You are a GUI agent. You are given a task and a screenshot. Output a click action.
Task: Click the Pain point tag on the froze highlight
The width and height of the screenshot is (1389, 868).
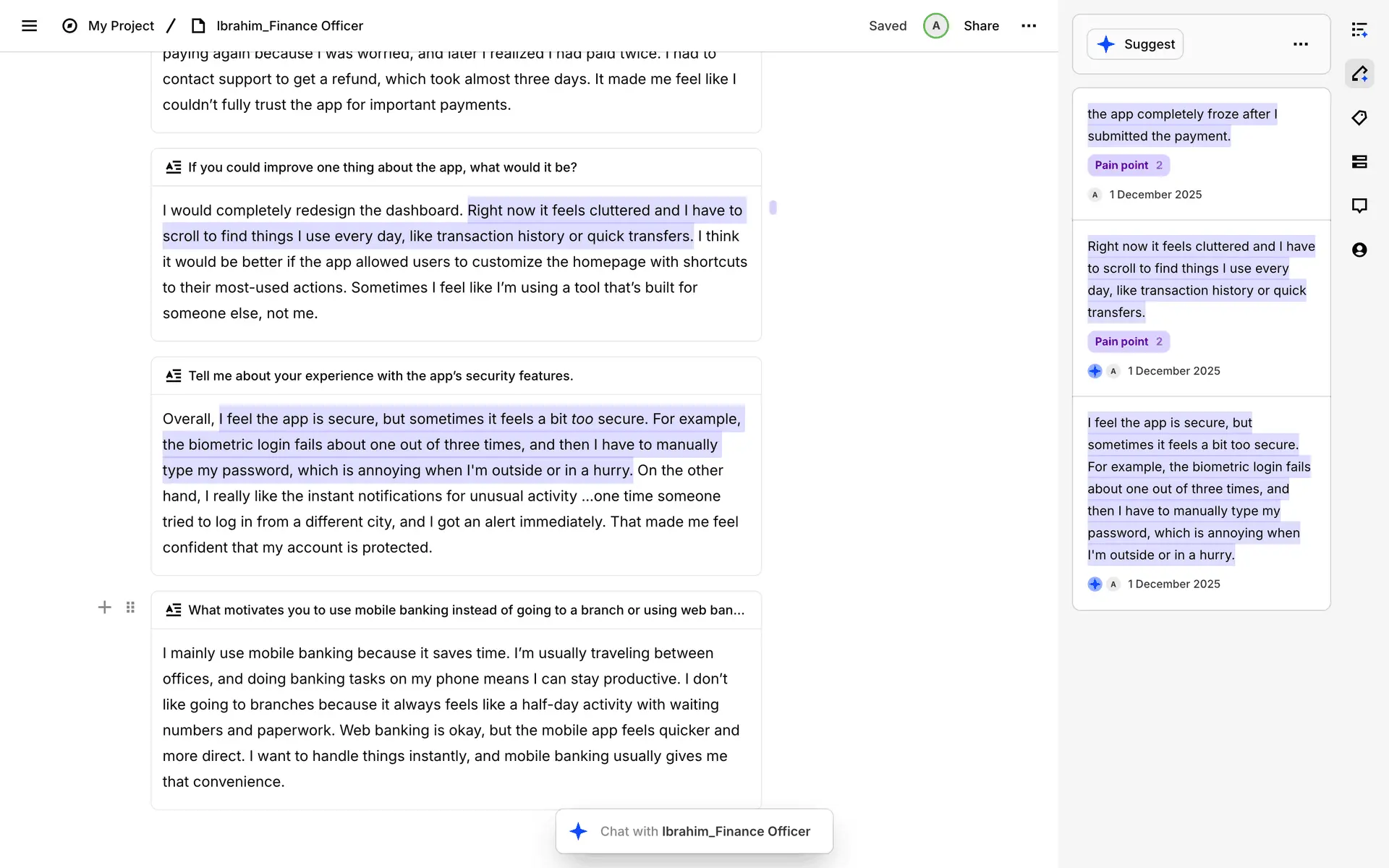point(1128,166)
